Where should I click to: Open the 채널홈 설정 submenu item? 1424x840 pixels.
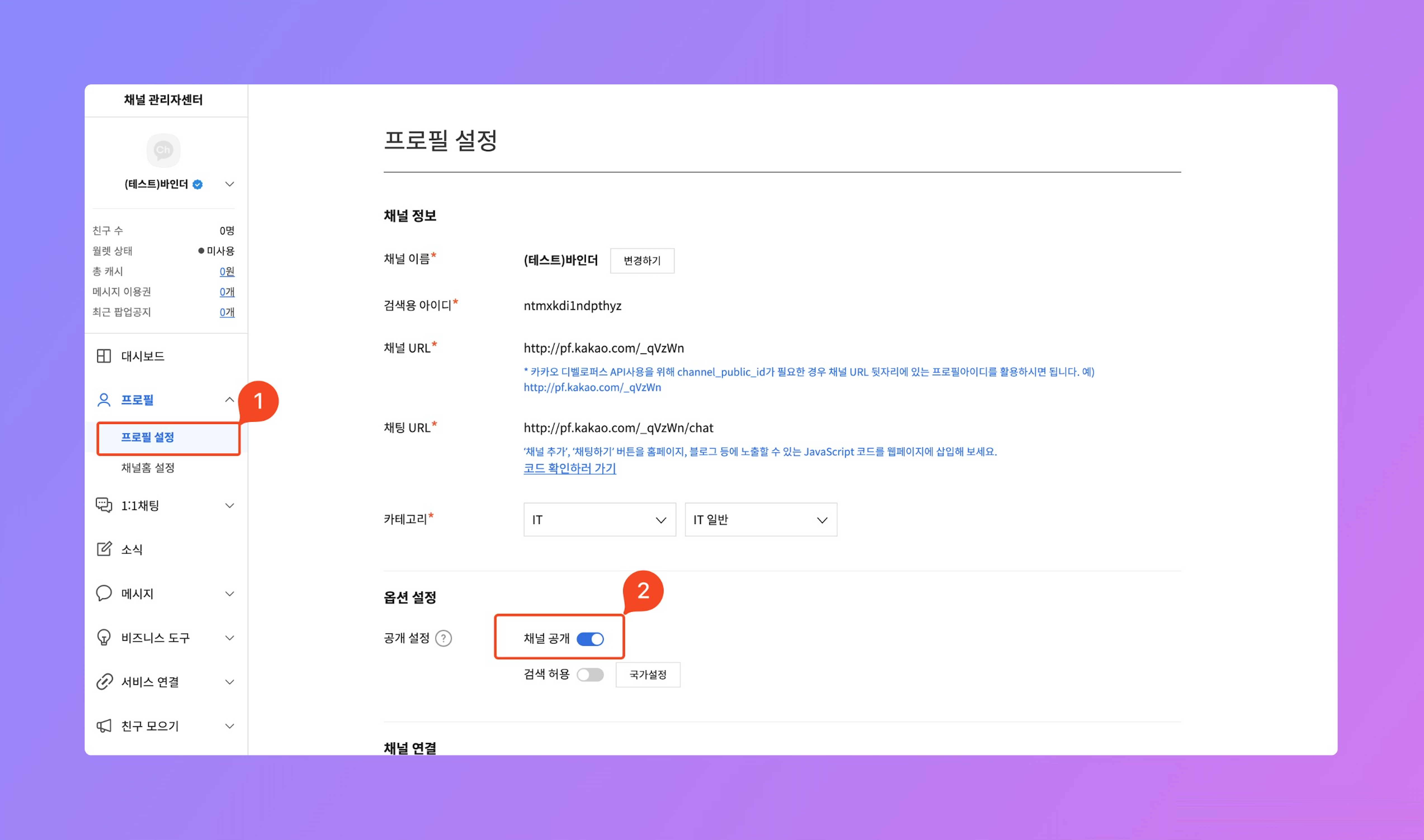click(x=148, y=468)
